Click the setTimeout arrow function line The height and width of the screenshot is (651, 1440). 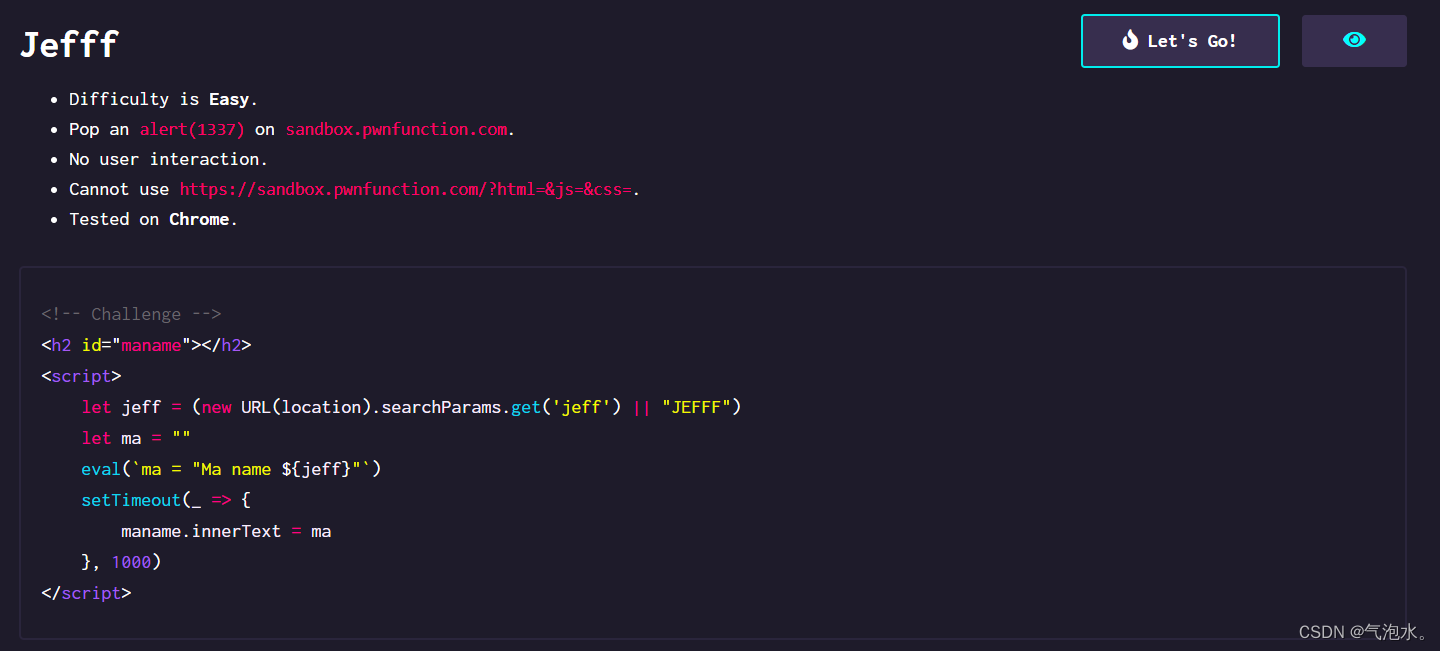click(x=166, y=500)
